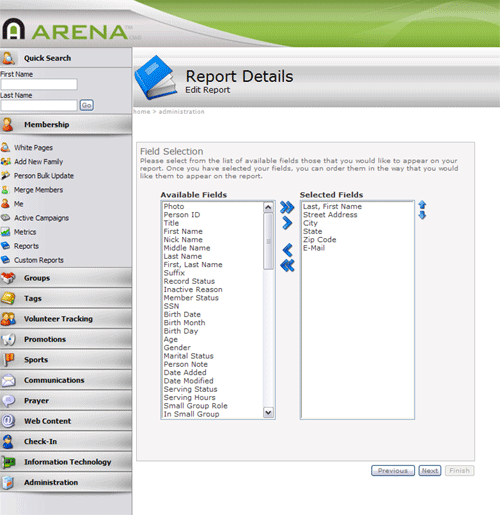Viewport: 500px width, 515px height.
Task: Click the Available Fields scrollbar thumb
Action: click(268, 241)
